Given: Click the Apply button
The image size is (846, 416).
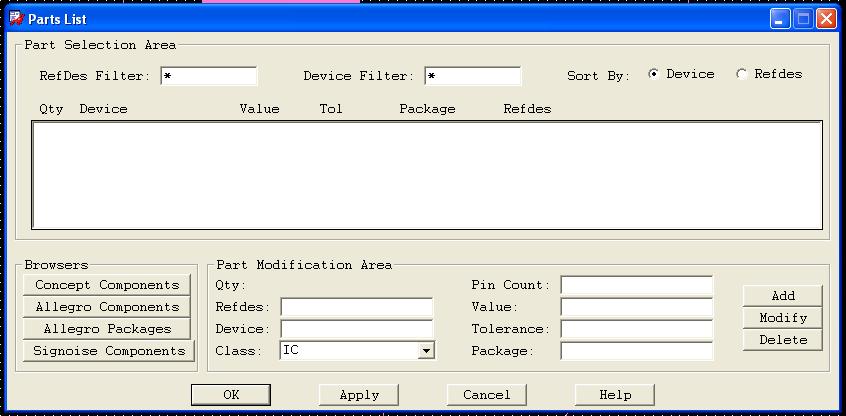Looking at the screenshot, I should click(x=359, y=395).
